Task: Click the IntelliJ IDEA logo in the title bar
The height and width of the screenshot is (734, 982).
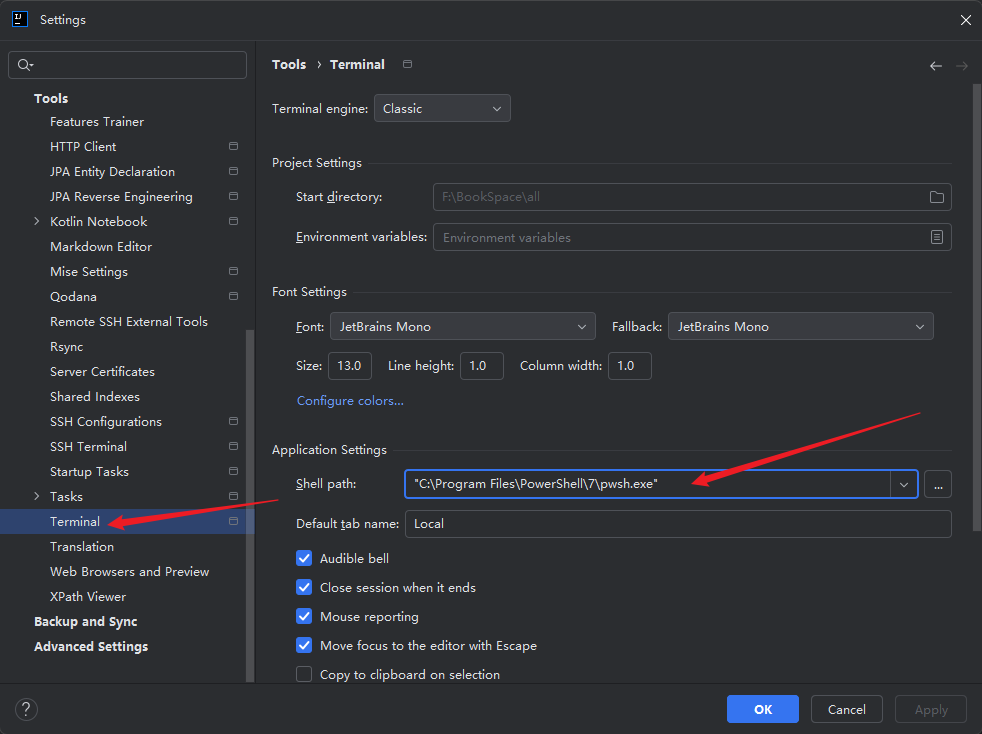Action: [x=20, y=19]
